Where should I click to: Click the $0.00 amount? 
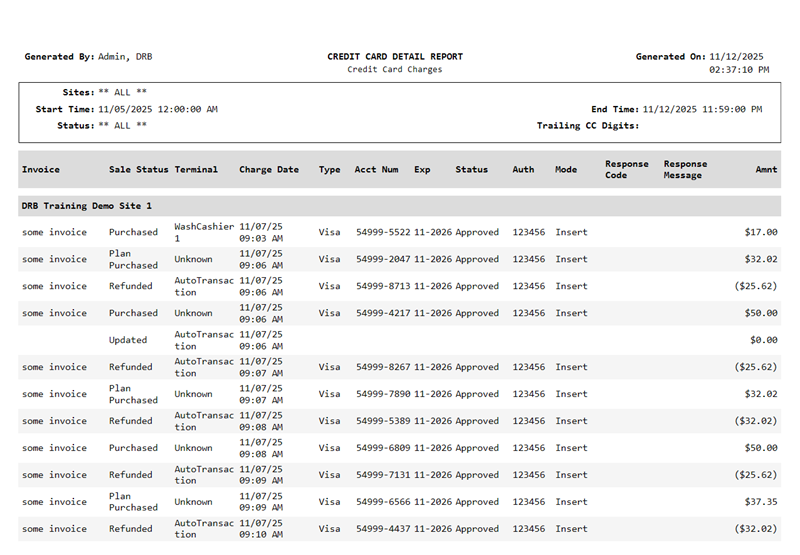click(x=763, y=340)
